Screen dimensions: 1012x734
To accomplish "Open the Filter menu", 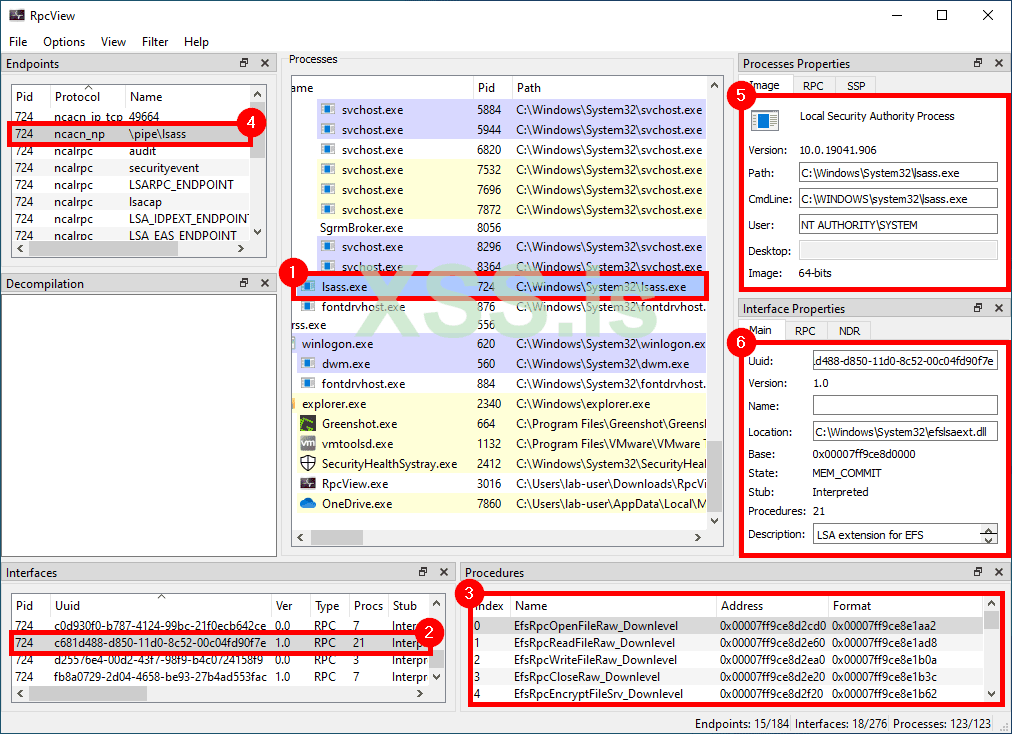I will (155, 42).
